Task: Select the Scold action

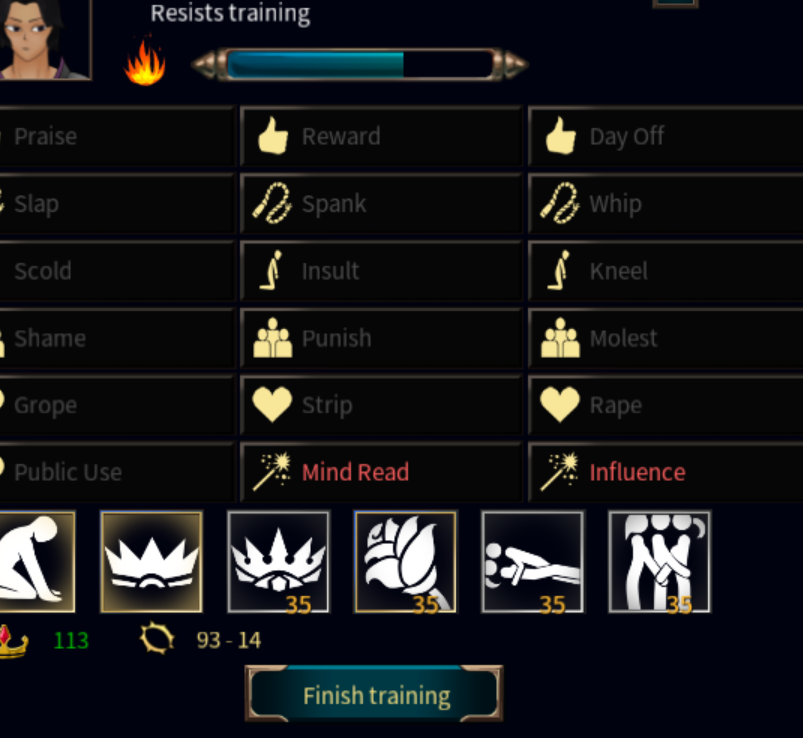Action: click(x=116, y=270)
